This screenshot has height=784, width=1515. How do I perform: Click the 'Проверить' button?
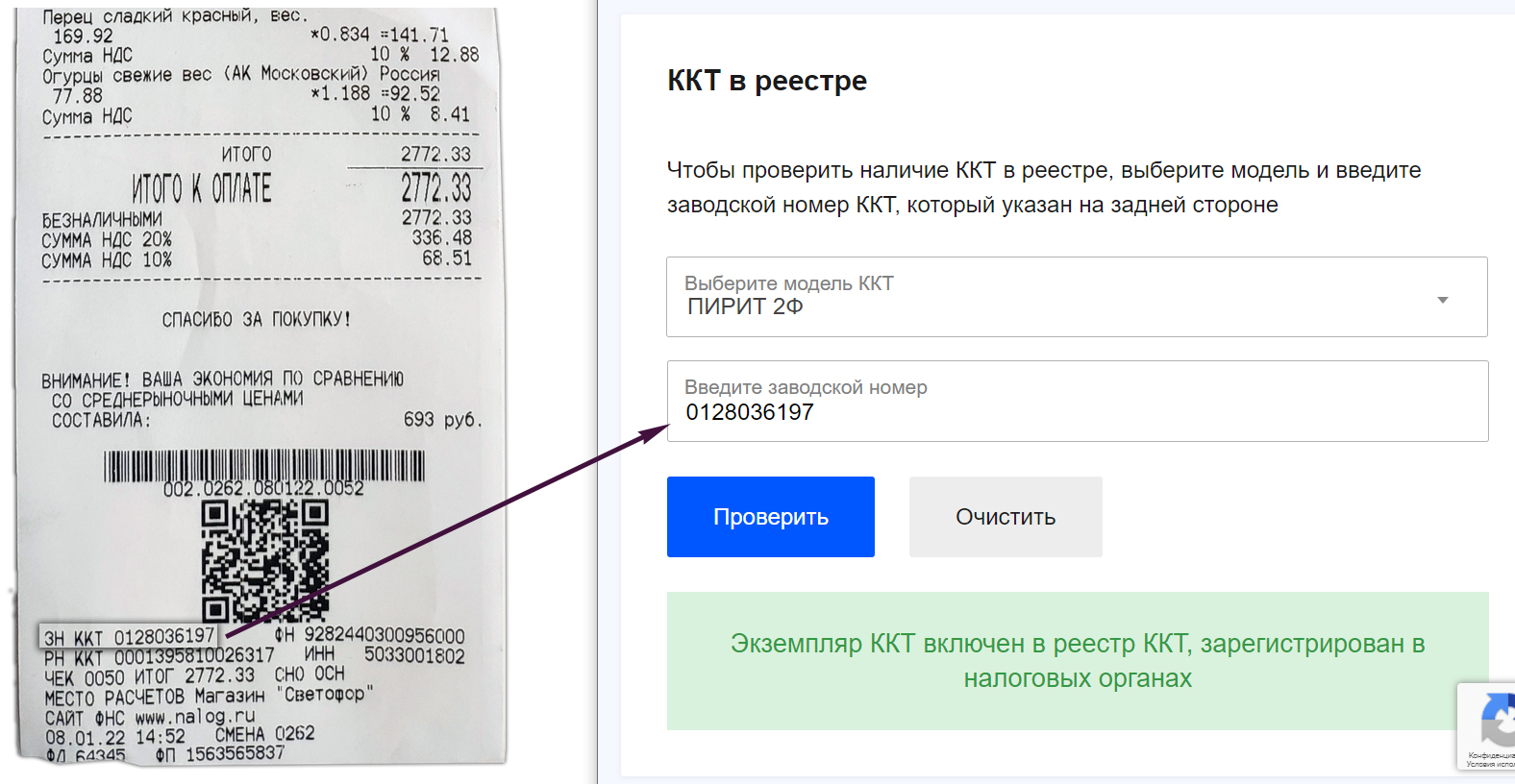click(x=770, y=516)
